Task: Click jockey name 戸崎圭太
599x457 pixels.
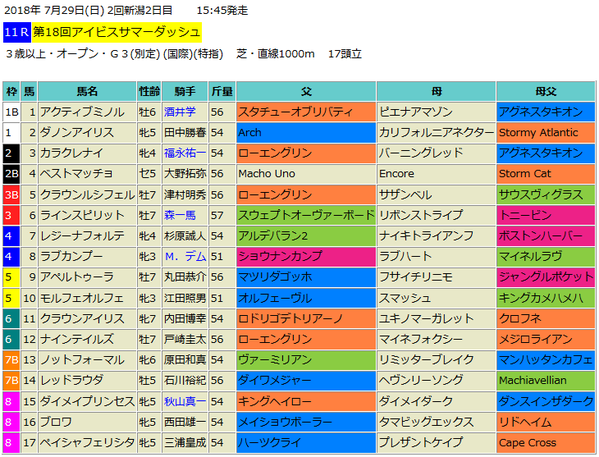Action: pos(185,339)
